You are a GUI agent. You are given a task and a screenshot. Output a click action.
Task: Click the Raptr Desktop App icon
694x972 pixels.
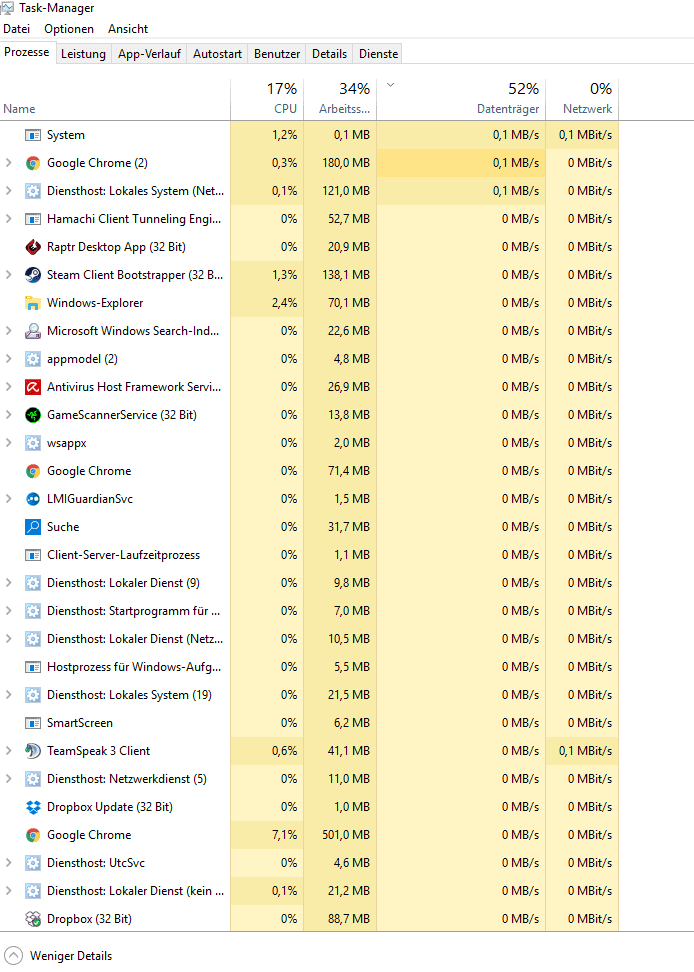click(33, 247)
